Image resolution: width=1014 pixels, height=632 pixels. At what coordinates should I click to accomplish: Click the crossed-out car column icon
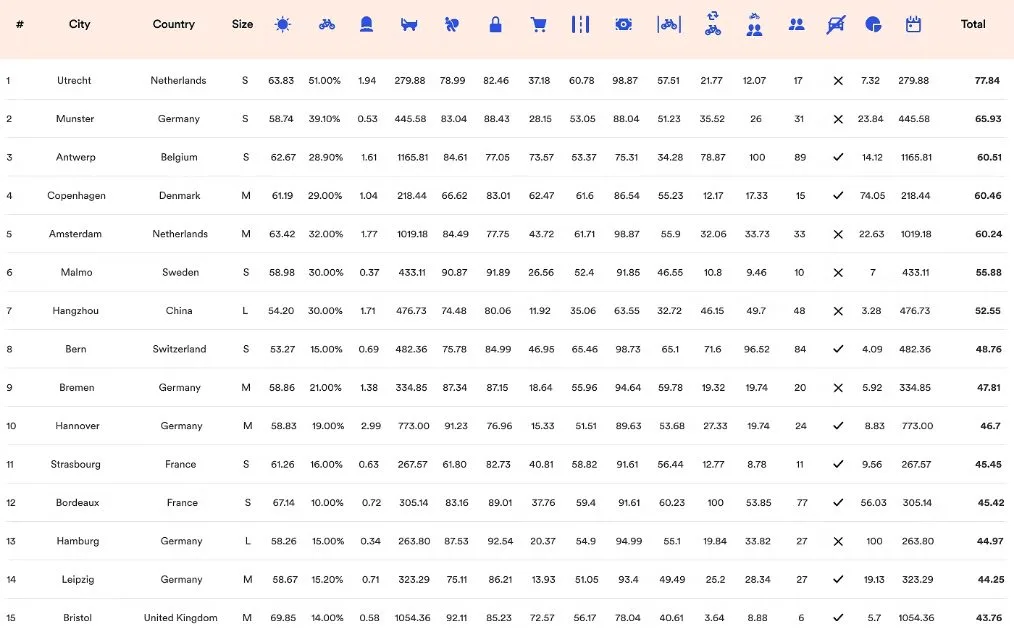836,25
